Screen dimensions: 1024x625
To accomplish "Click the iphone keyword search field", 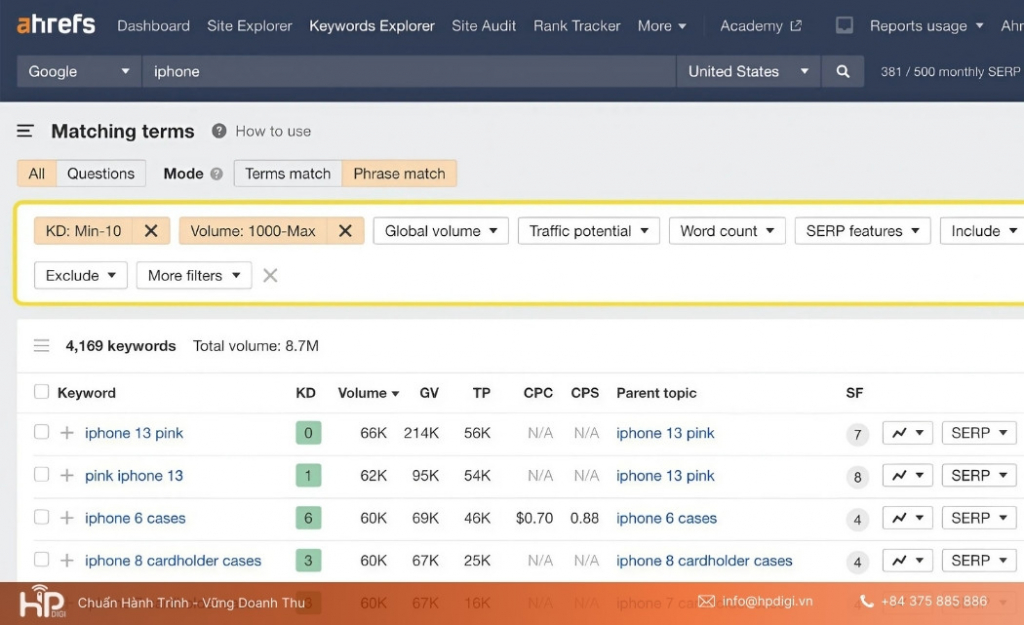I will [x=409, y=71].
